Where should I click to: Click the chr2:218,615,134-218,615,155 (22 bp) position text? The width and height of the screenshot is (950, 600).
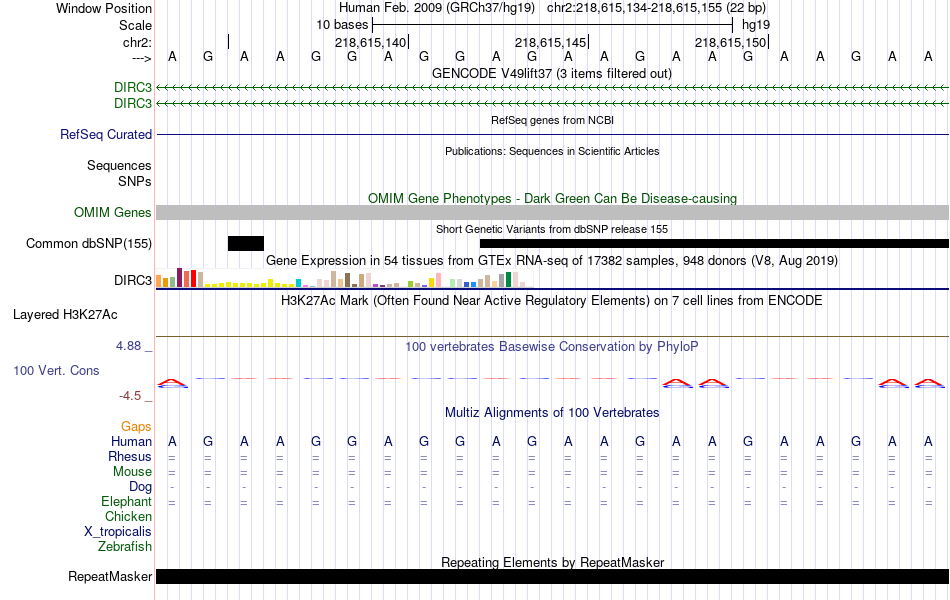point(656,8)
